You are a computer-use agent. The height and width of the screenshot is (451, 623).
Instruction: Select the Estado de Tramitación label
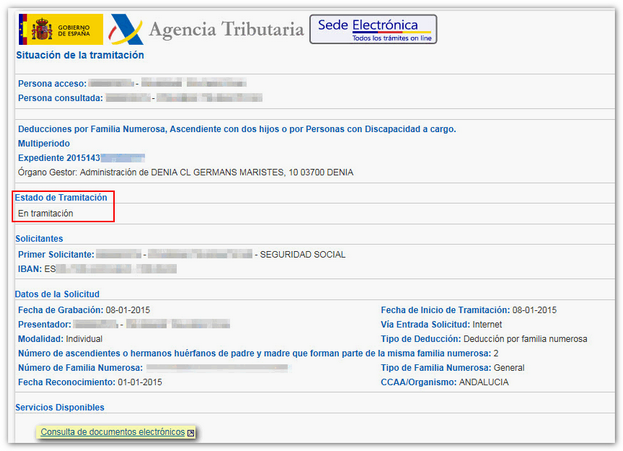61,198
